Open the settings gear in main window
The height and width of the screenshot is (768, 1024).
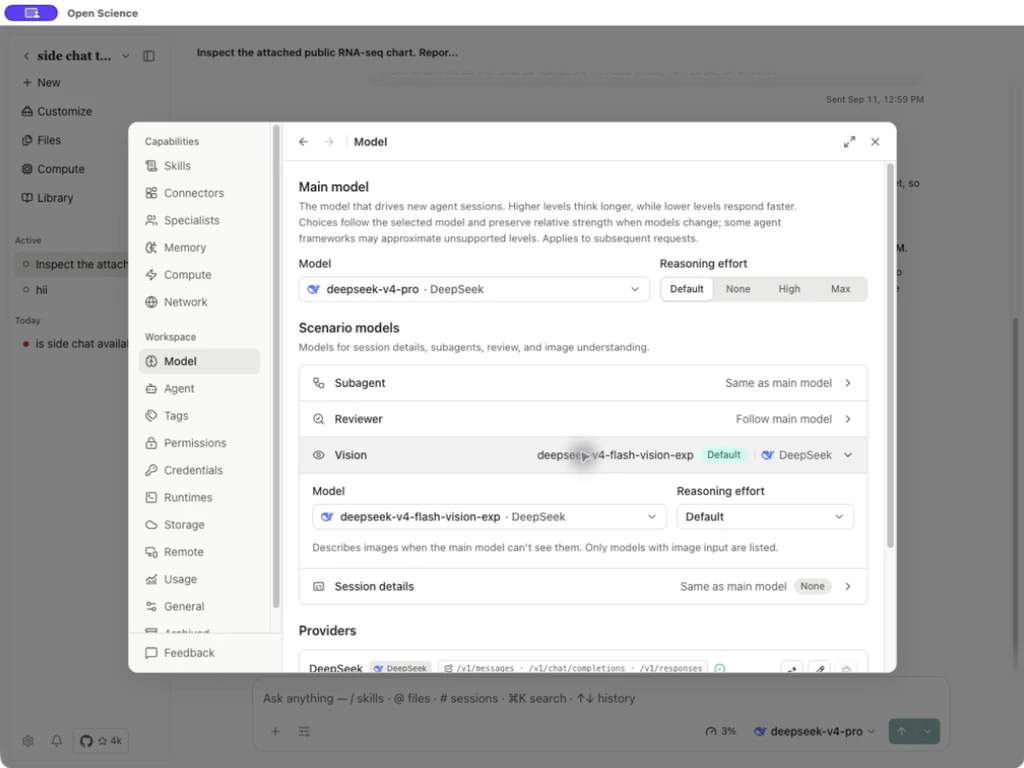pyautogui.click(x=27, y=741)
